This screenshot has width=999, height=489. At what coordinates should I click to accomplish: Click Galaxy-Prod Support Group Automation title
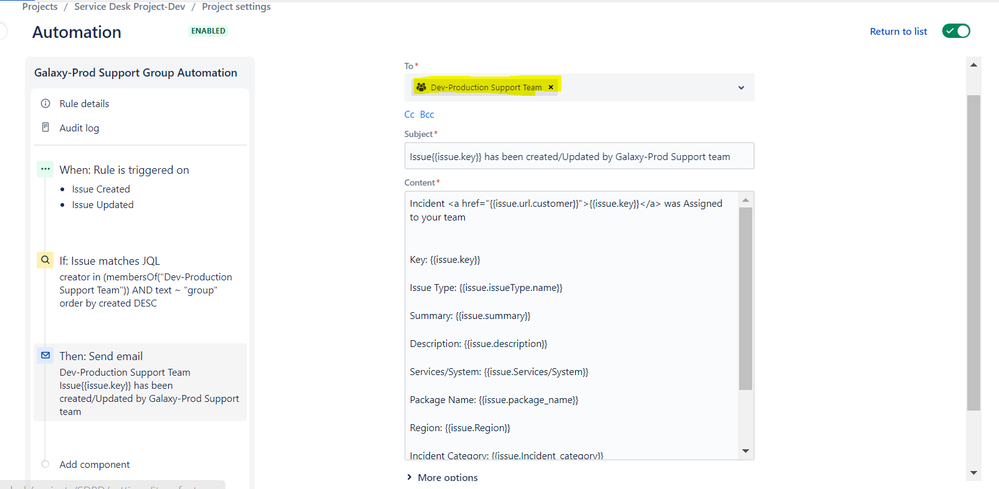(136, 73)
